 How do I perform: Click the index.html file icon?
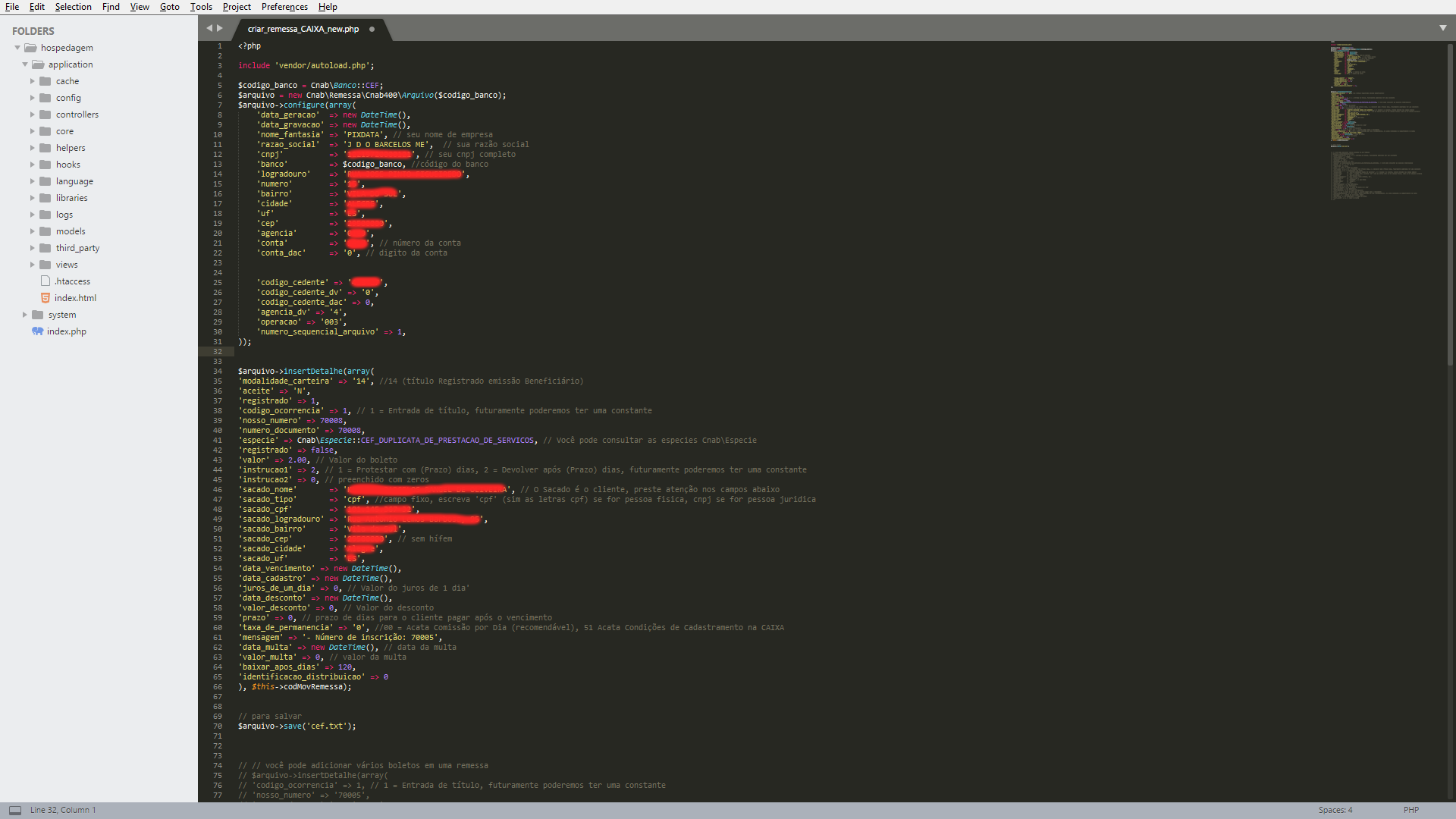[45, 298]
